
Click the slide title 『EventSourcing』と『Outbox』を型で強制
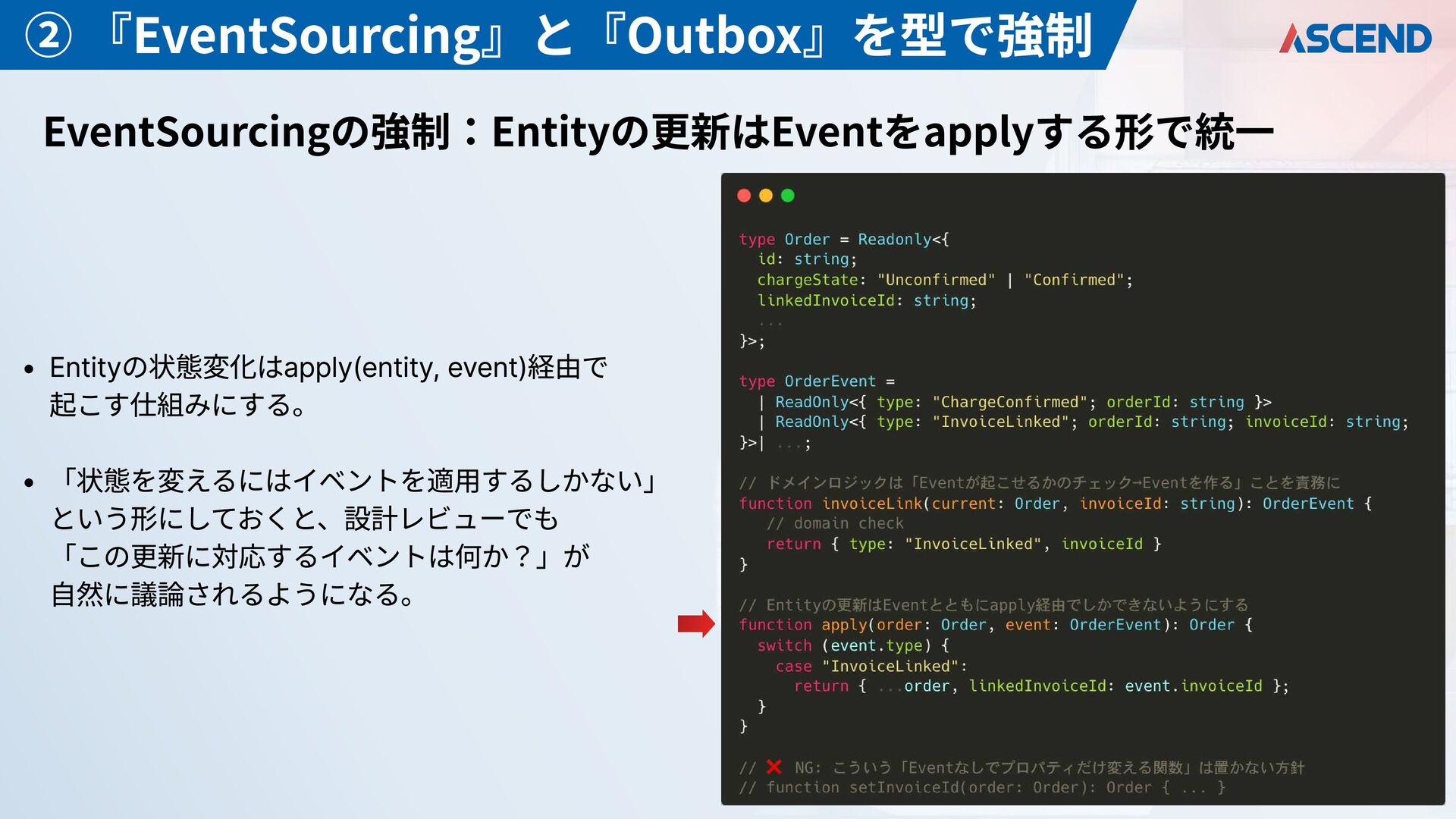pos(599,36)
